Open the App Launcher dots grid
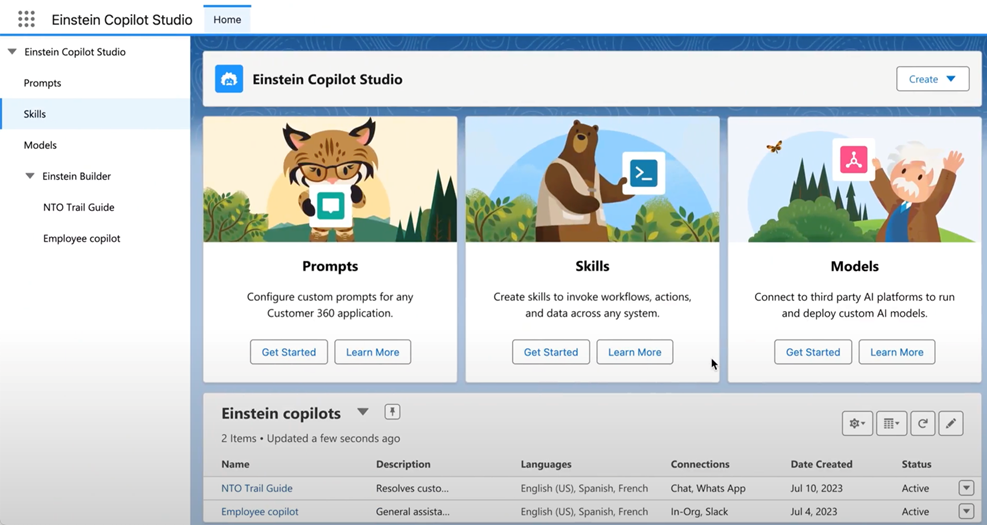 (x=26, y=20)
